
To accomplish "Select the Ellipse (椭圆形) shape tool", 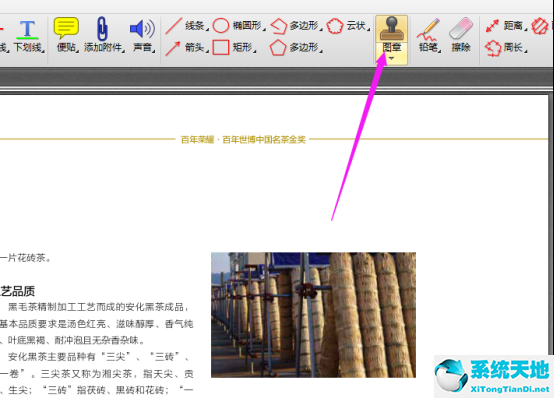I will pos(238,26).
